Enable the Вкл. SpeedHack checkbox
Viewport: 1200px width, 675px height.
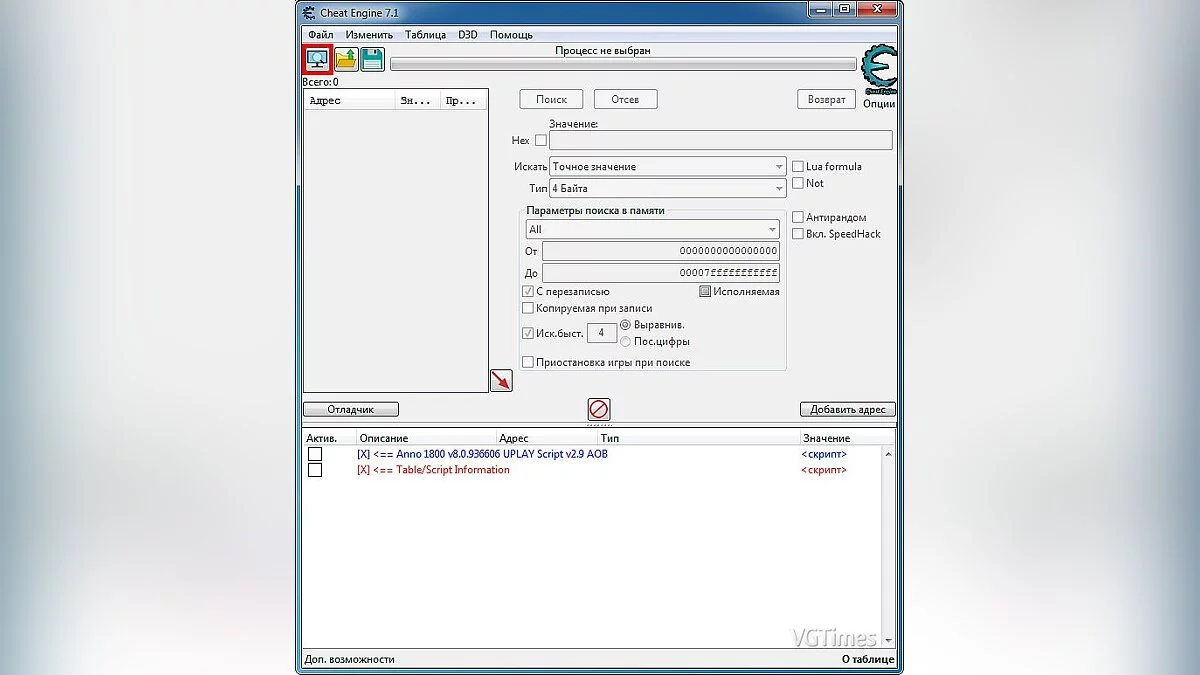(798, 234)
